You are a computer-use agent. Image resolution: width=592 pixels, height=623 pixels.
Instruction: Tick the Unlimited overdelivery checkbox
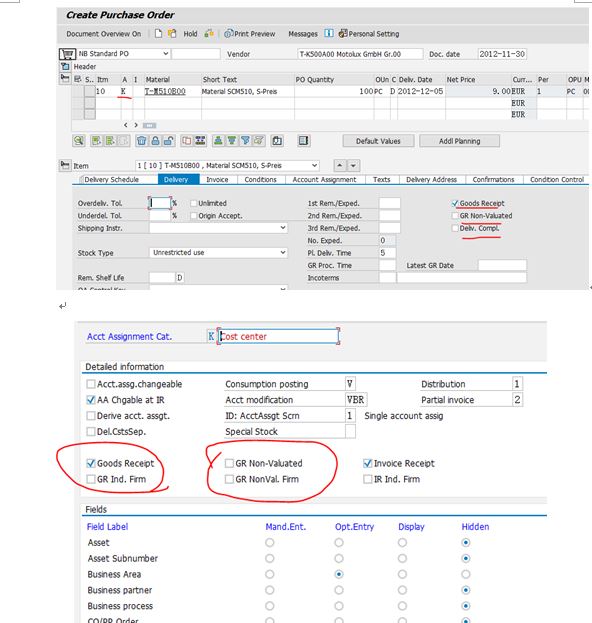[x=193, y=203]
